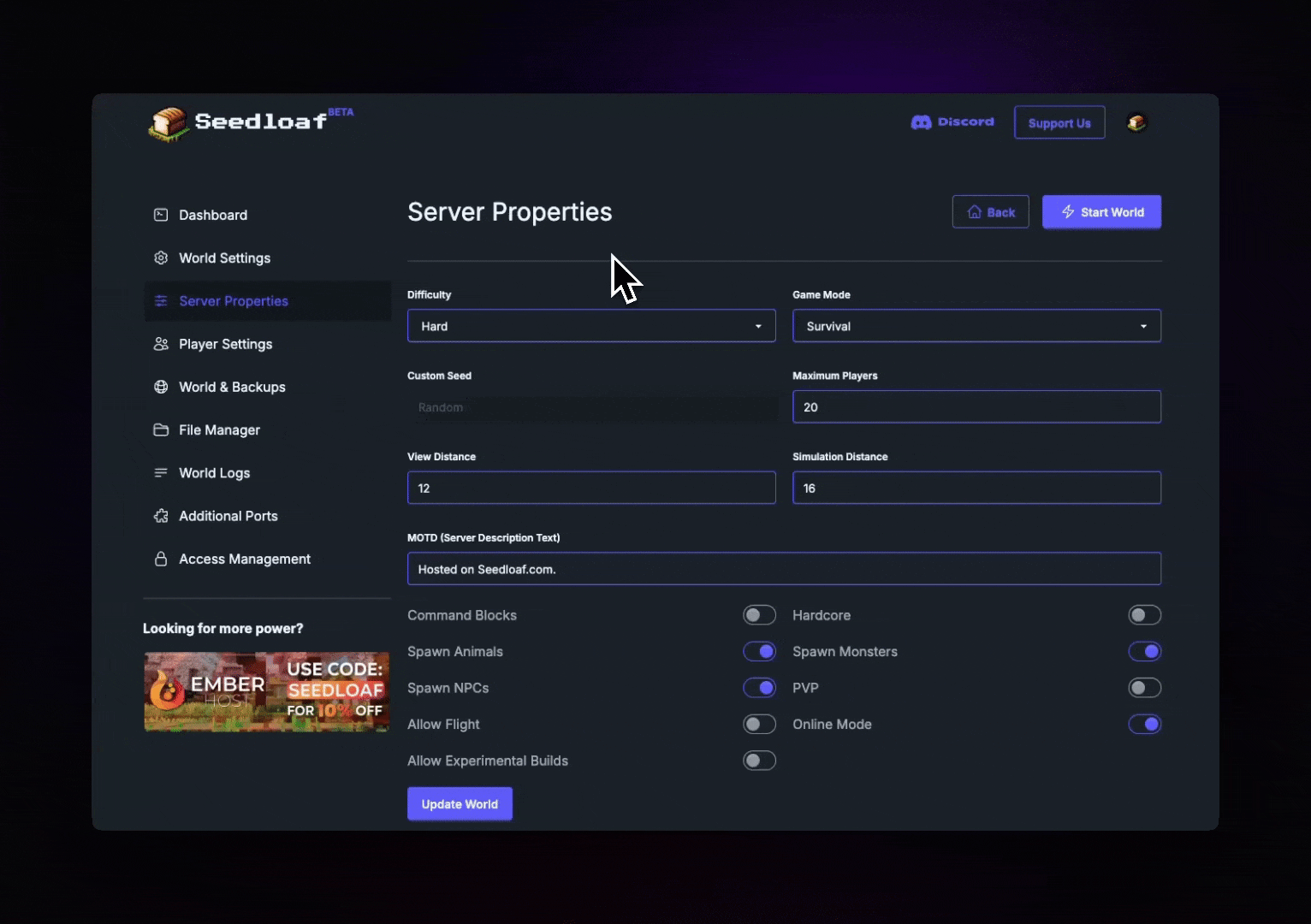Open World Logs in sidebar
1311x924 pixels.
click(x=267, y=473)
